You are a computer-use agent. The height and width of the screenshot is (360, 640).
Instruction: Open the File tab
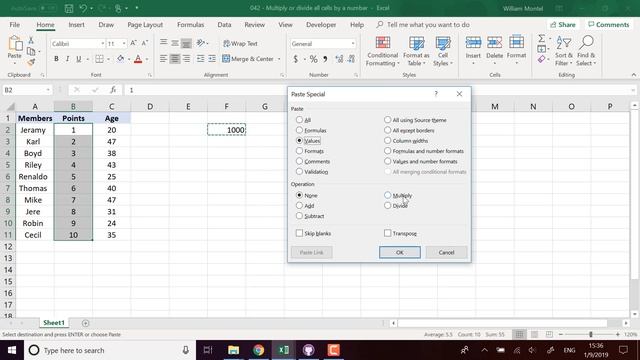(x=15, y=24)
